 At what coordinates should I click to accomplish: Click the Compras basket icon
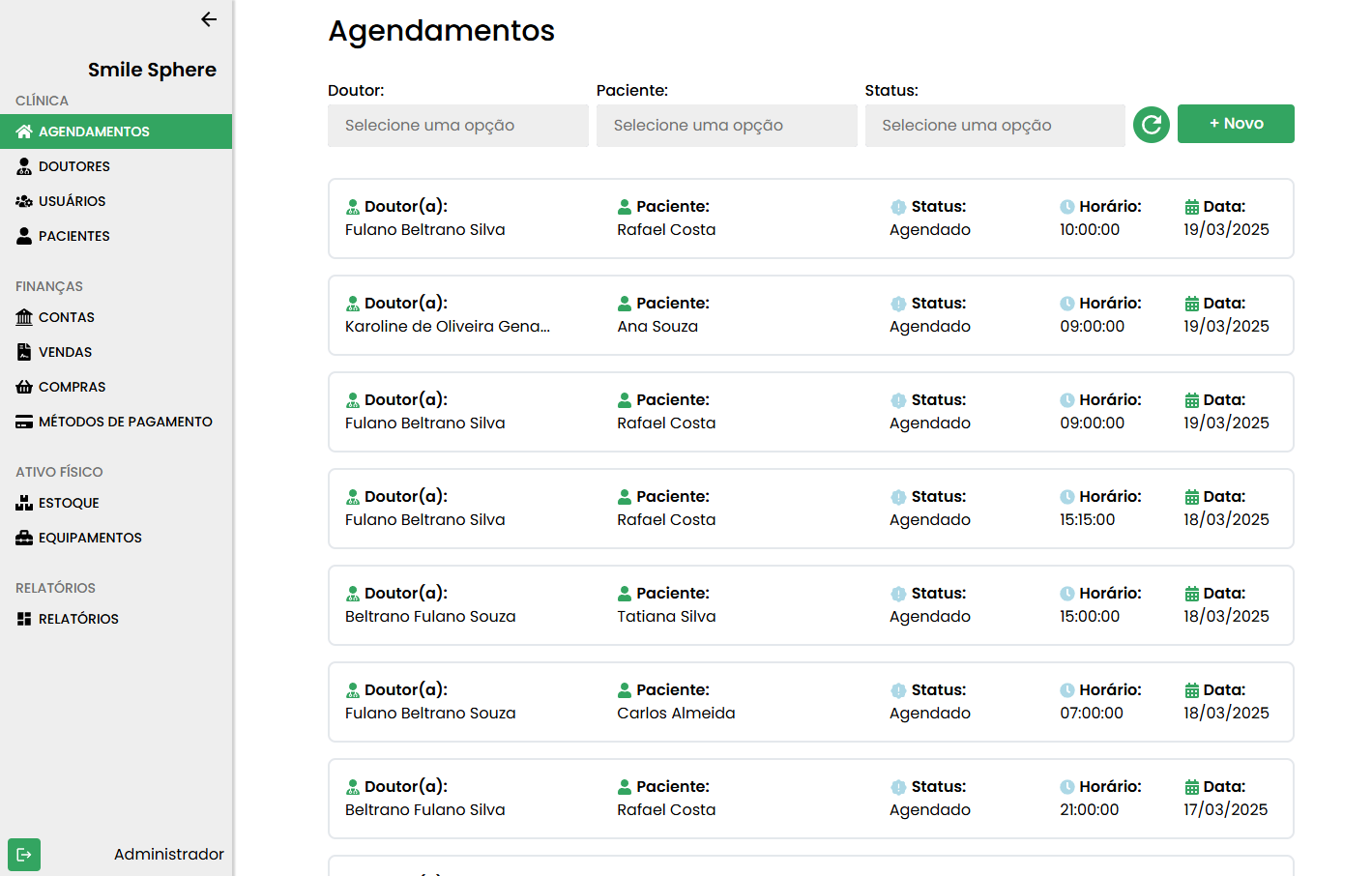[24, 387]
